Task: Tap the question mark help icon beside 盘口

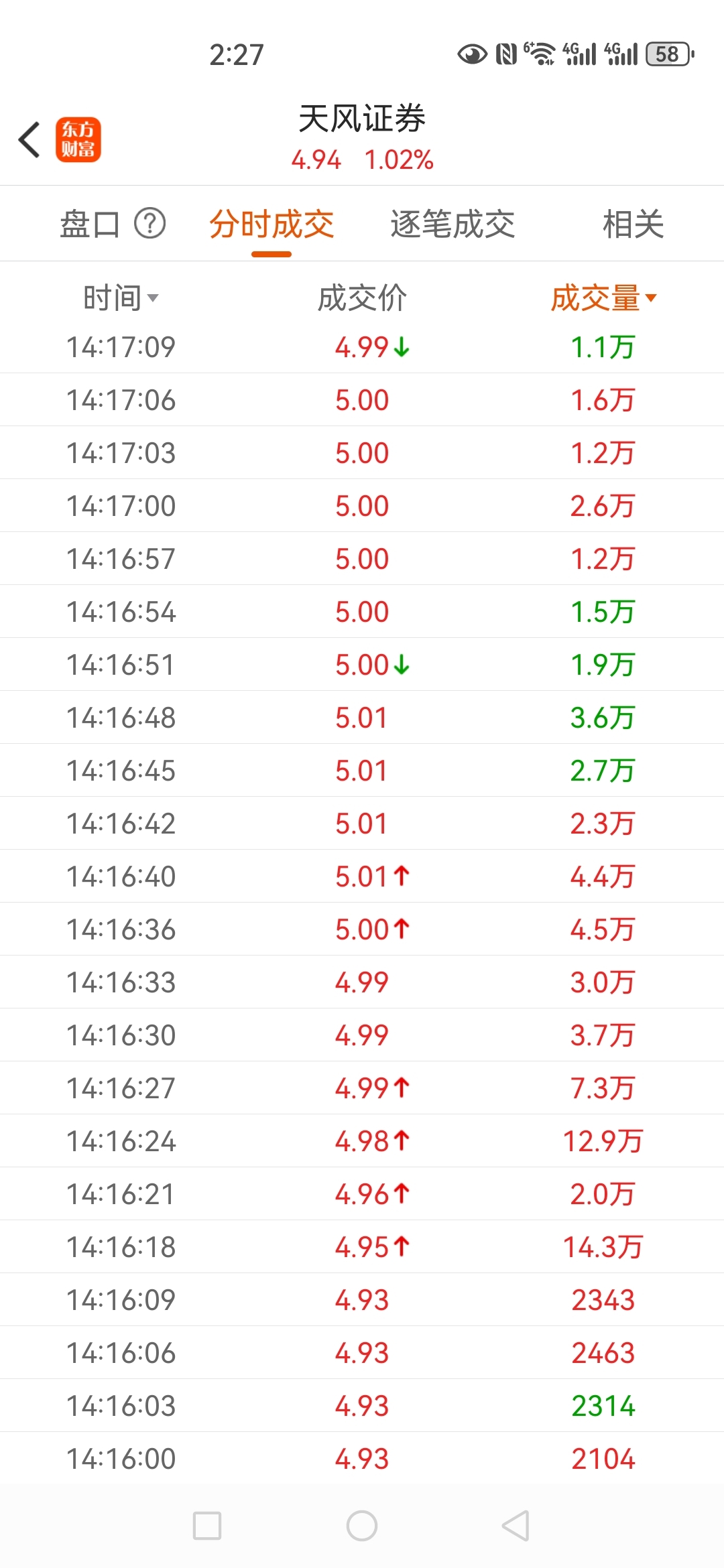Action: click(x=150, y=223)
